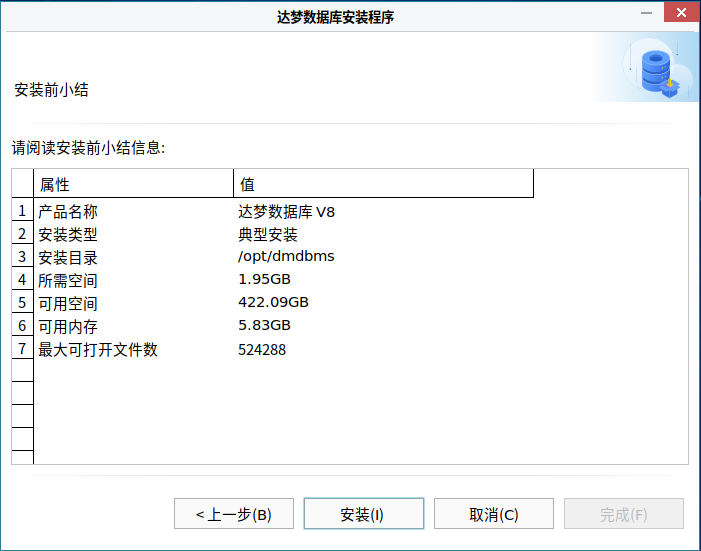Select row number 2 header
The image size is (701, 551).
coord(22,233)
